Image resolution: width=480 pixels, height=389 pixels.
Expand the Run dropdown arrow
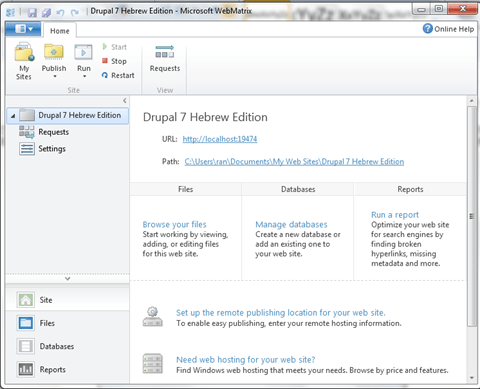pos(84,76)
